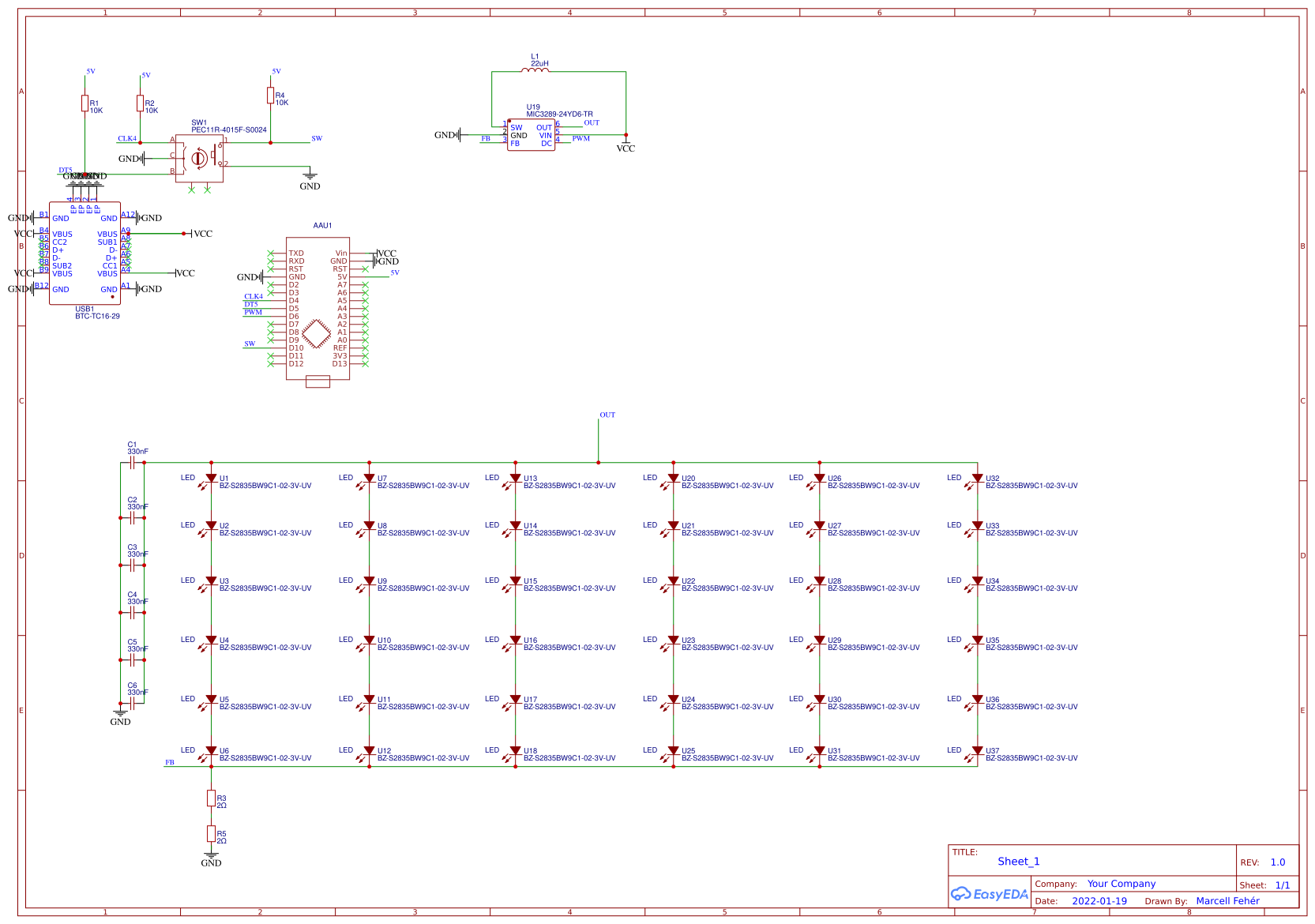Screen dimensions: 1315x924
Task: Click the VCC power symbol beside U19
Action: click(626, 145)
